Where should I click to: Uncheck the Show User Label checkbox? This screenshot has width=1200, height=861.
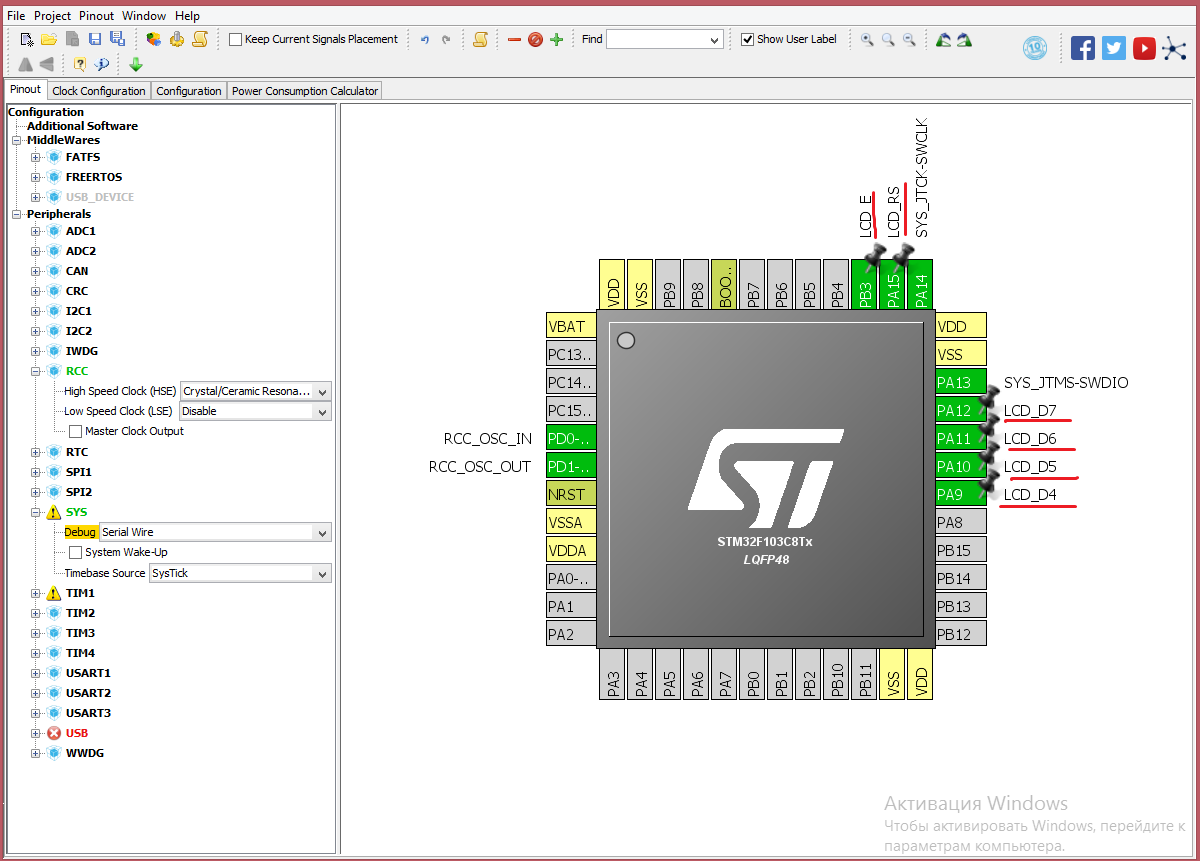748,40
